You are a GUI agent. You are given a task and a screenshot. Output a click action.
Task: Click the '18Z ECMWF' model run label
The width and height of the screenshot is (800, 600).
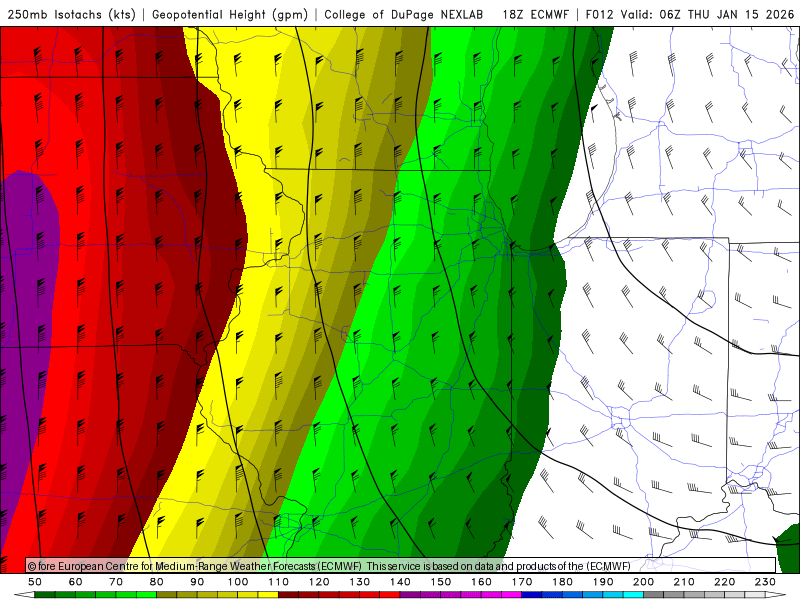(x=536, y=15)
